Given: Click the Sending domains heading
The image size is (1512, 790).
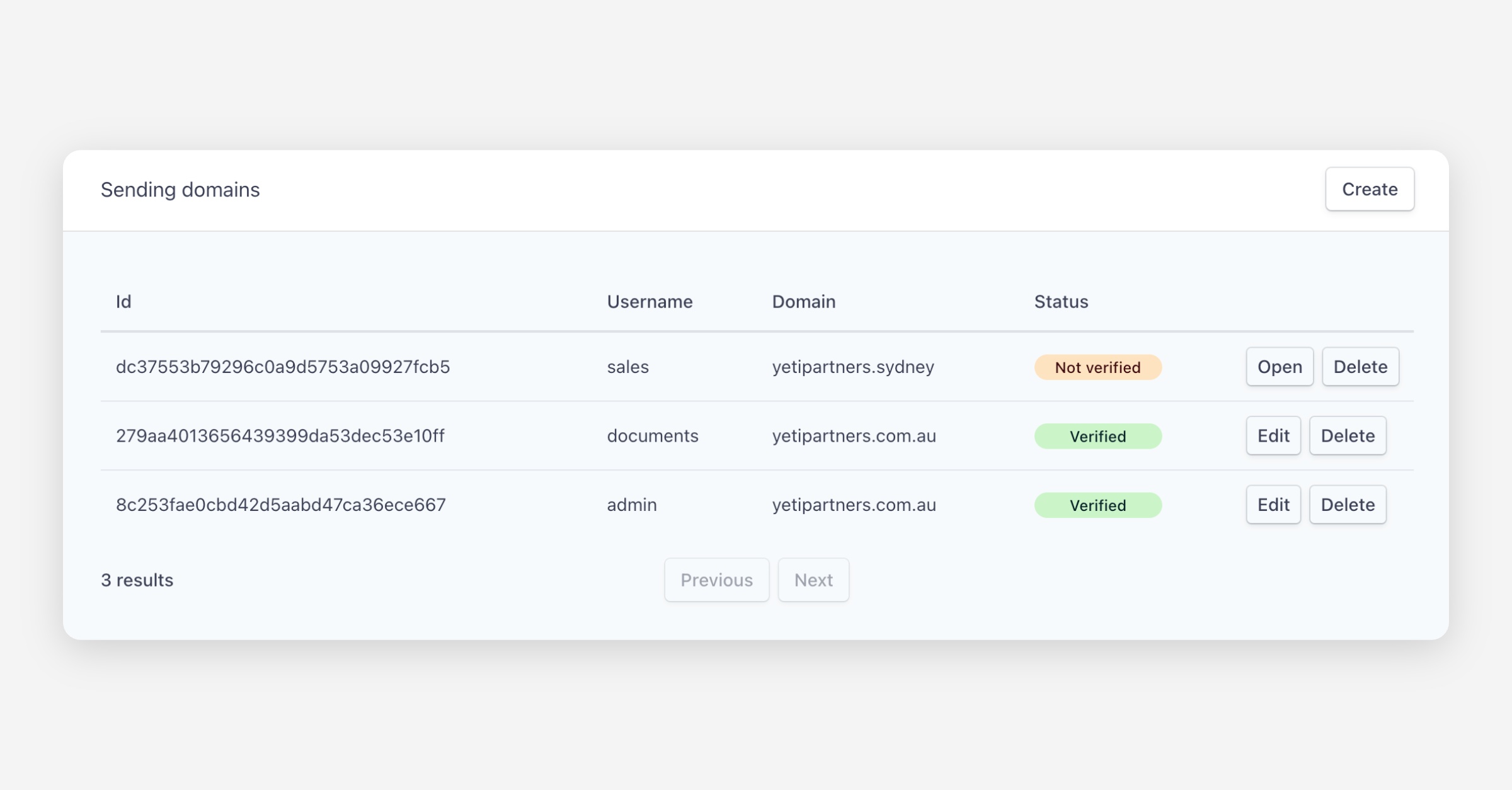Looking at the screenshot, I should (x=180, y=190).
